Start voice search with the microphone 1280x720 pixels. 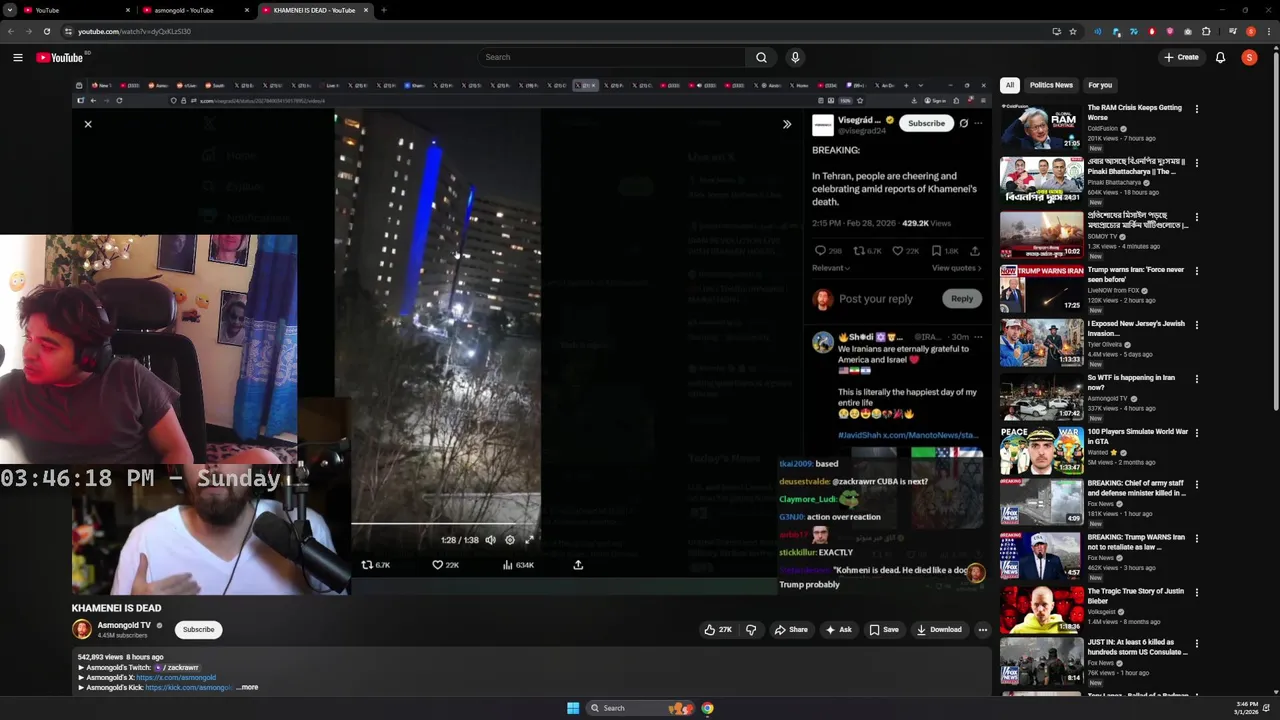click(x=795, y=57)
